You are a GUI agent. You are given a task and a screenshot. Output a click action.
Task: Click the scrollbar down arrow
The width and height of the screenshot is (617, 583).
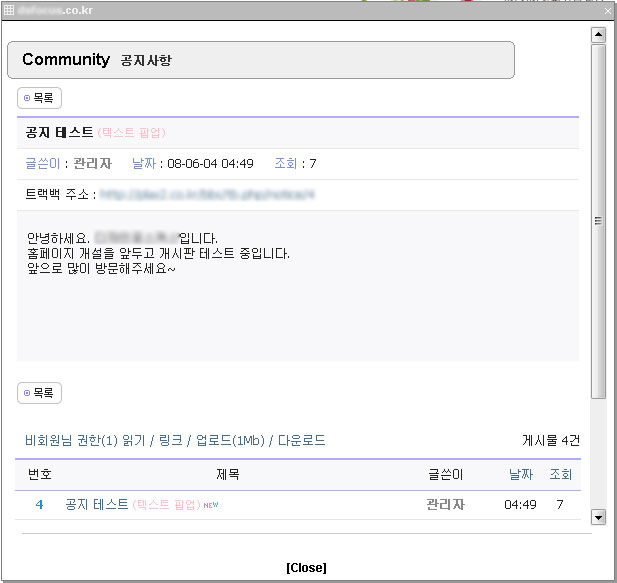[599, 517]
